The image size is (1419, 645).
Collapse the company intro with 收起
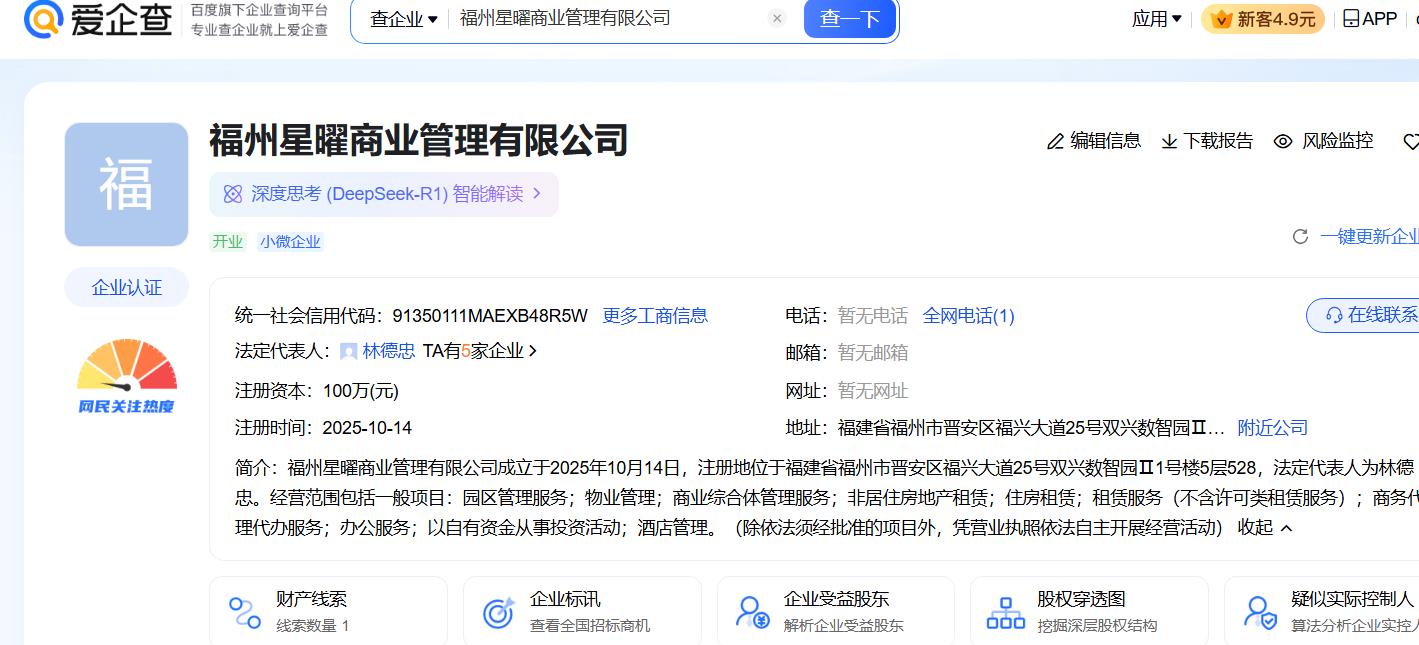coord(1265,527)
